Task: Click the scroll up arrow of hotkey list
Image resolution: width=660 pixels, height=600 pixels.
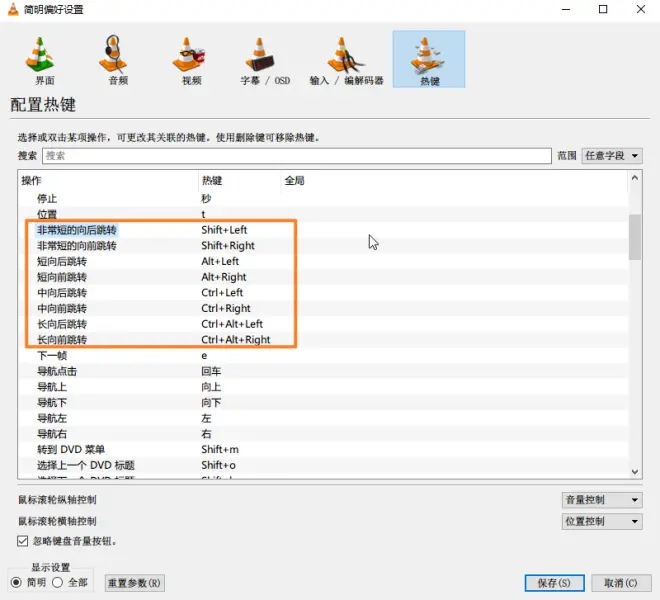Action: click(635, 178)
